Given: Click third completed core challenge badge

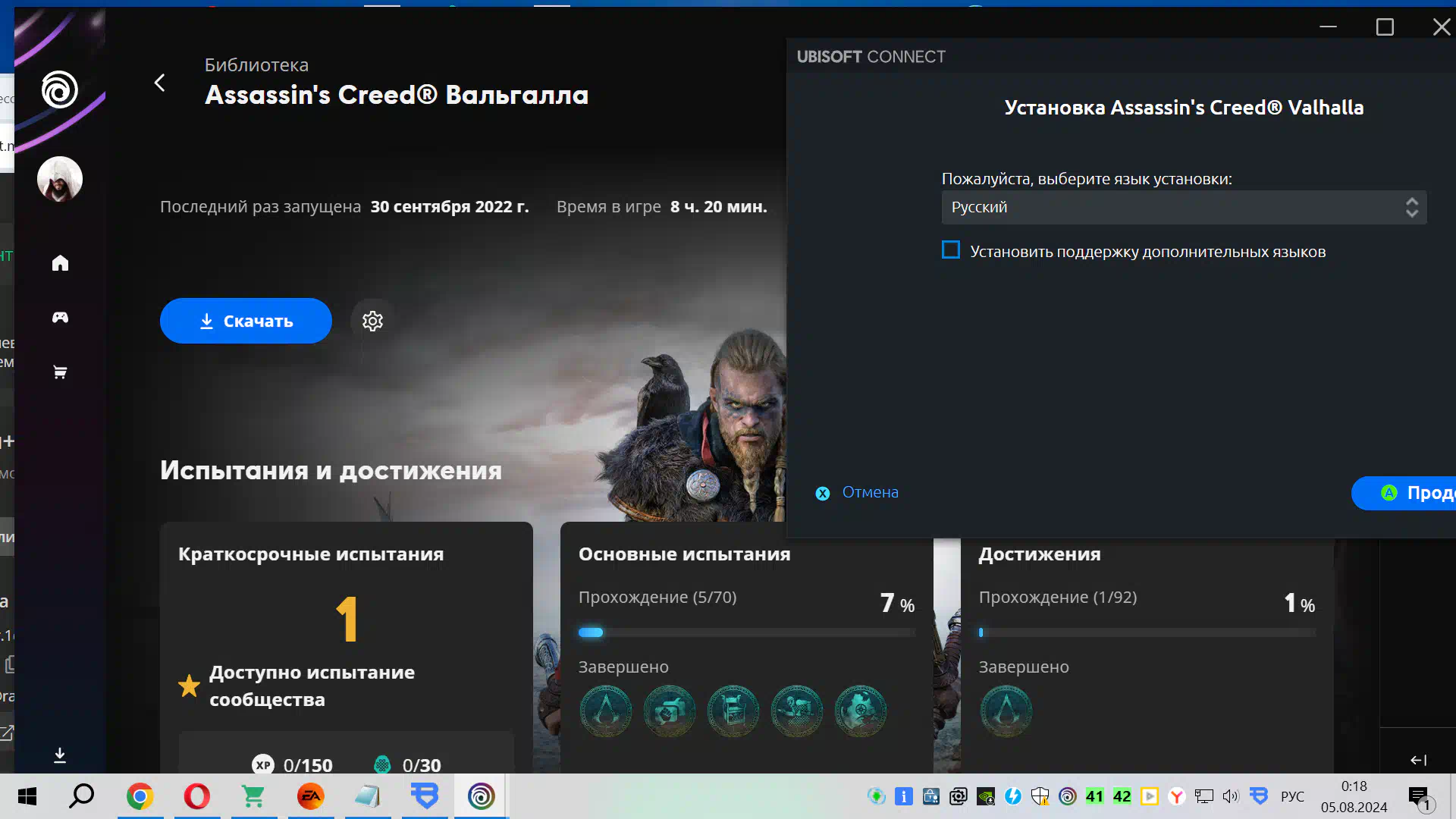Looking at the screenshot, I should point(733,711).
